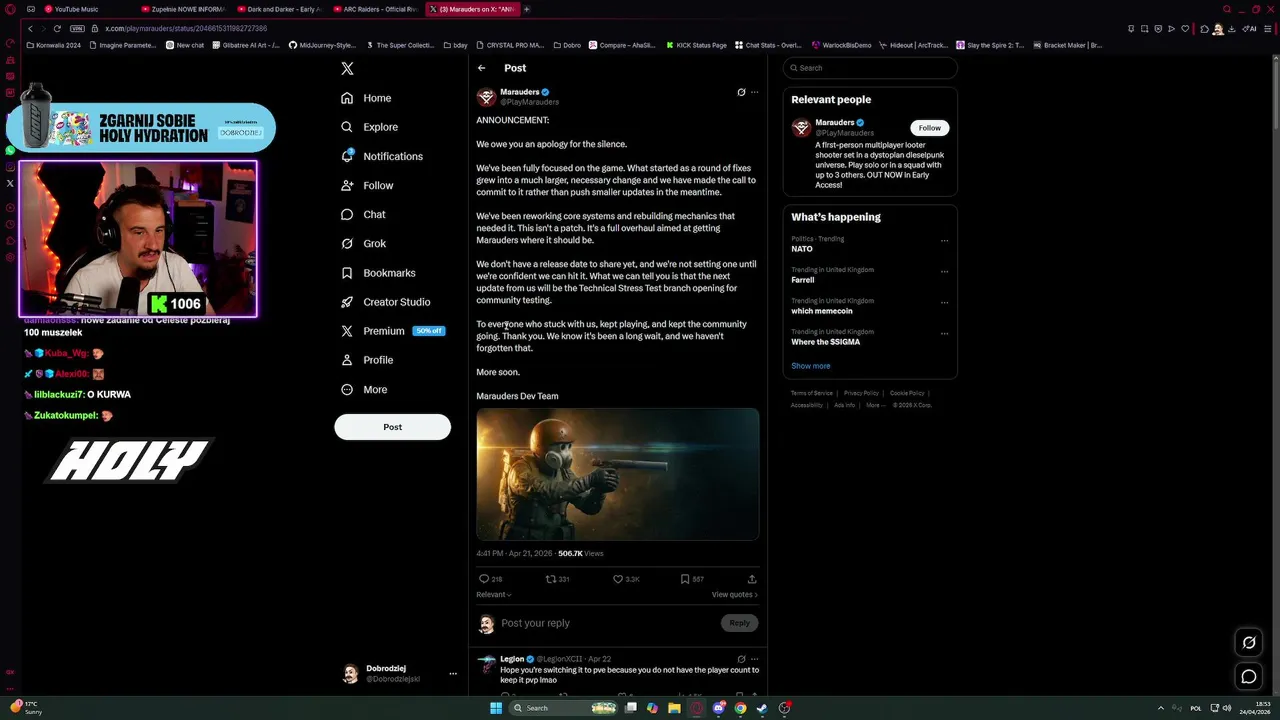Open the Terms of Service footer link
This screenshot has height=720, width=1280.
pos(812,393)
